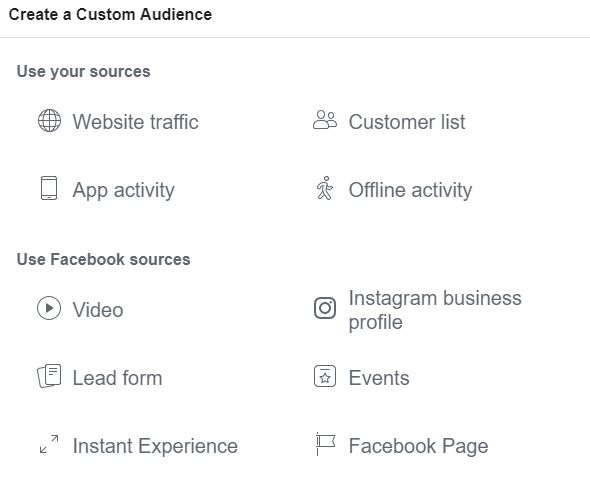Pick the Offline activity option

(x=410, y=190)
